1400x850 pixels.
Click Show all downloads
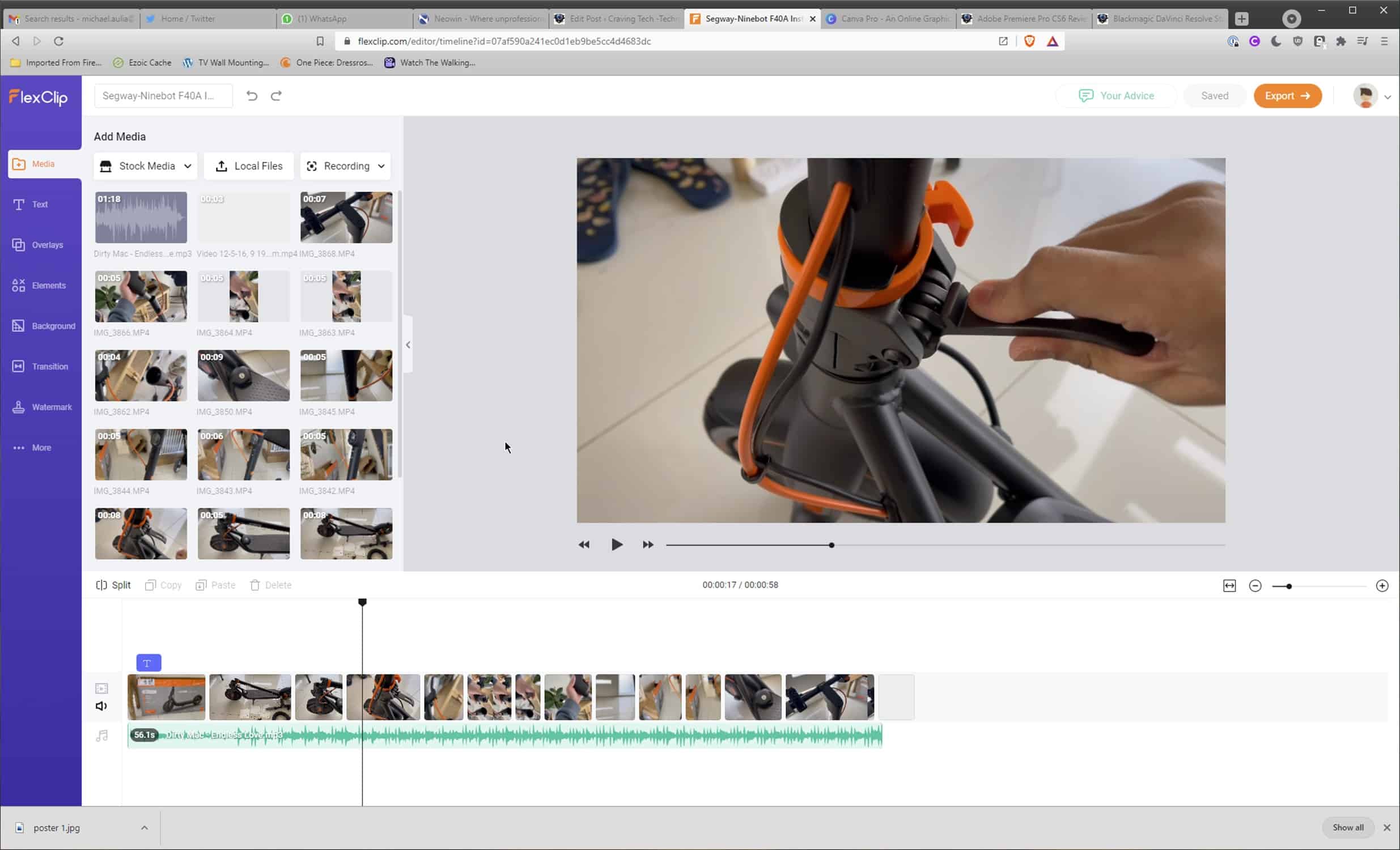point(1348,828)
